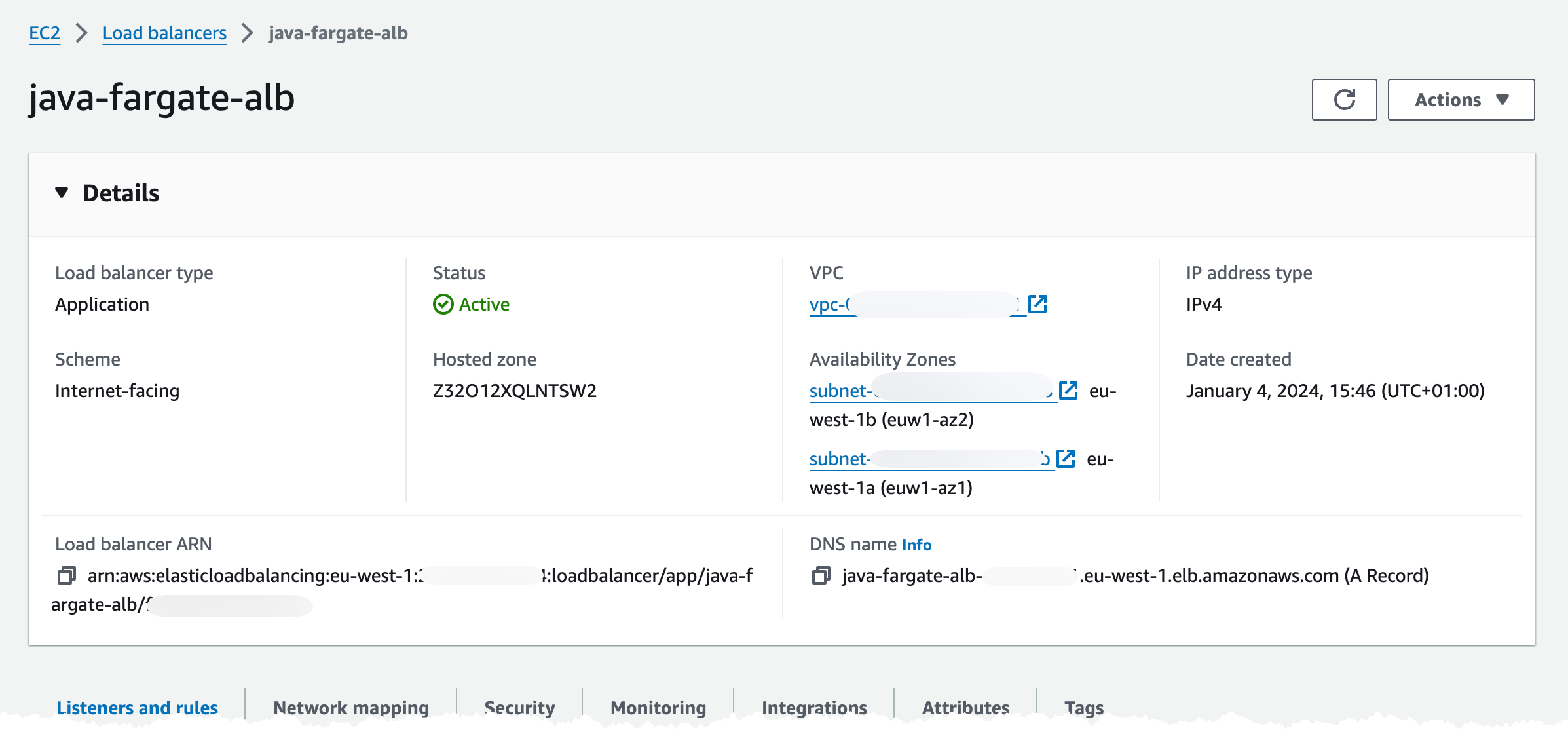Image resolution: width=1568 pixels, height=730 pixels.
Task: Collapse the Details section
Action: click(x=62, y=193)
